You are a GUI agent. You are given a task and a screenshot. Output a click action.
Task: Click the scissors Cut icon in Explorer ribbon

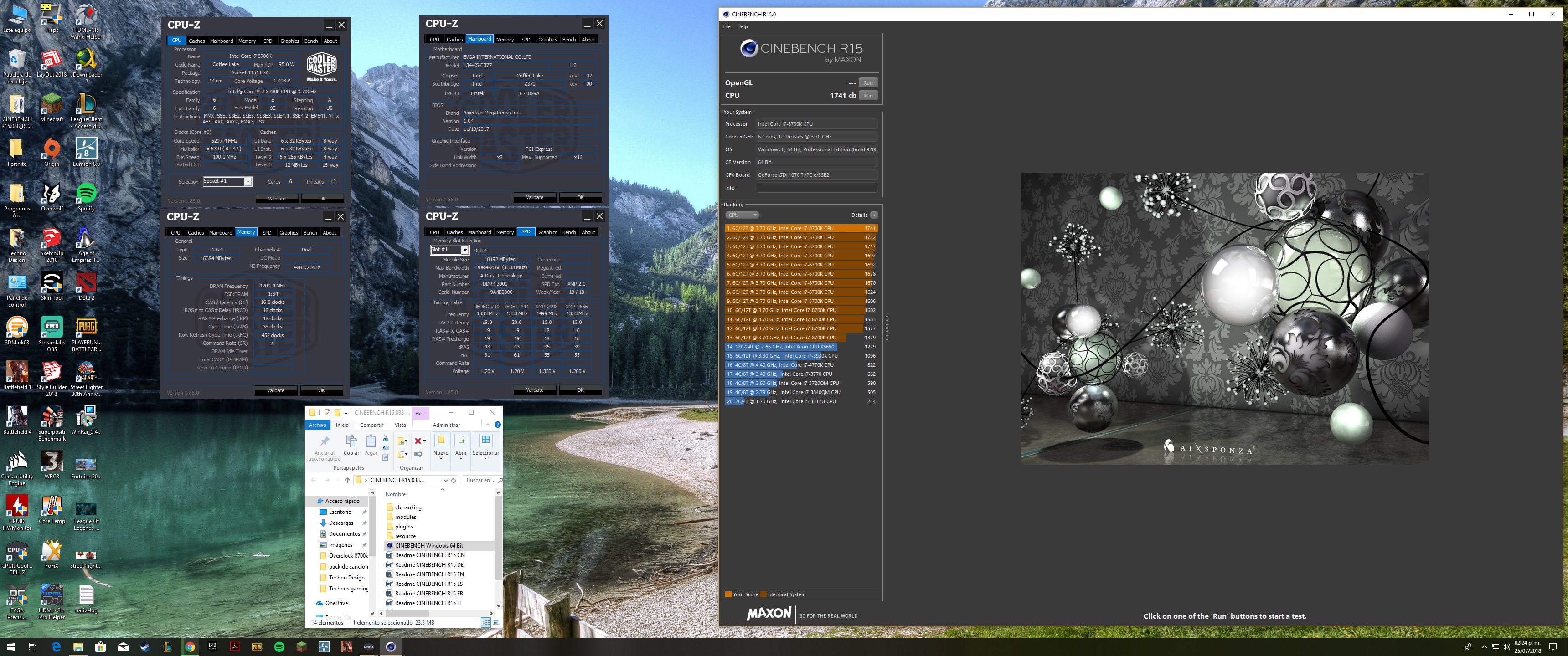(385, 438)
